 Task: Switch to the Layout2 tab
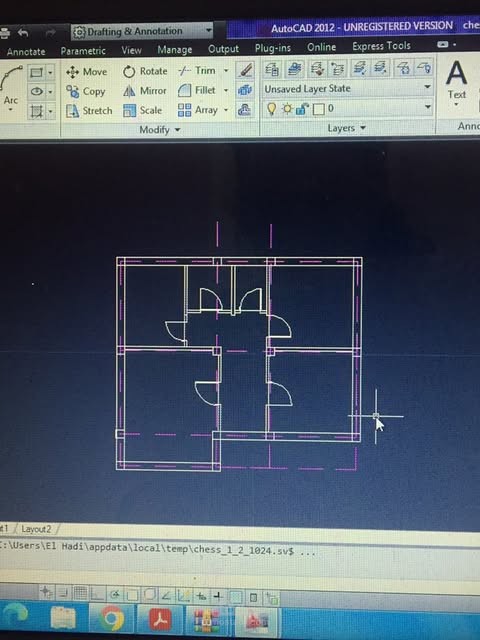36,529
